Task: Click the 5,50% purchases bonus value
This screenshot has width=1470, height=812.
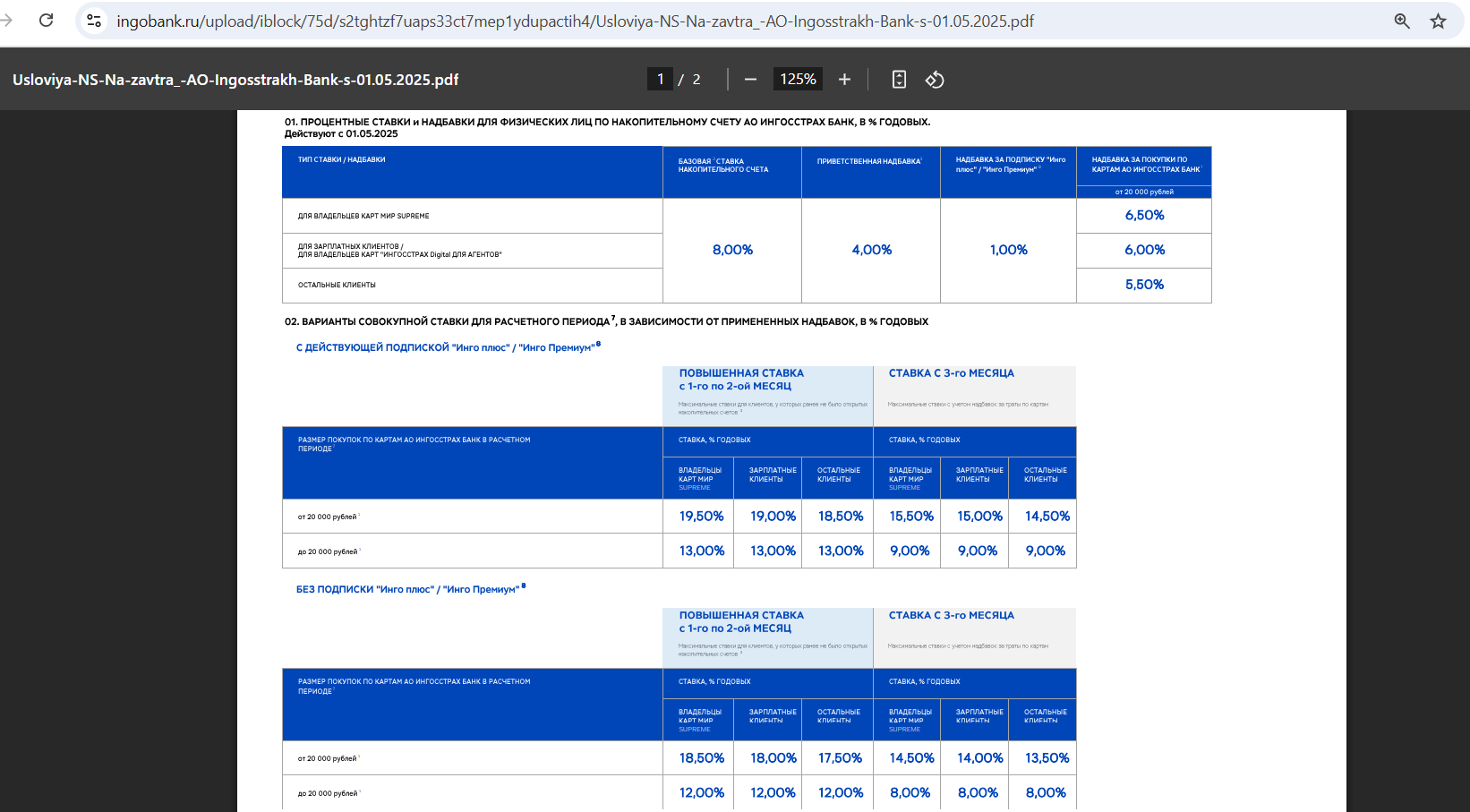Action: tap(1145, 285)
